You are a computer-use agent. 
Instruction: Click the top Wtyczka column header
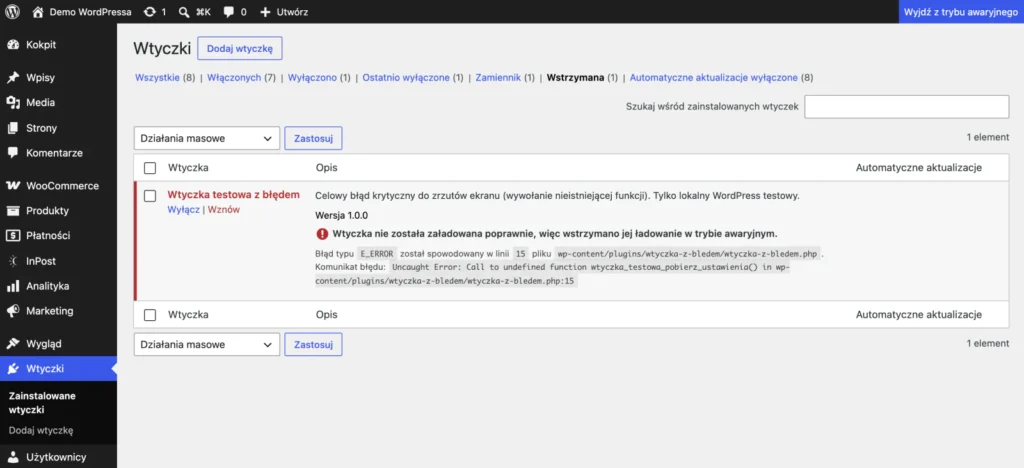point(188,168)
